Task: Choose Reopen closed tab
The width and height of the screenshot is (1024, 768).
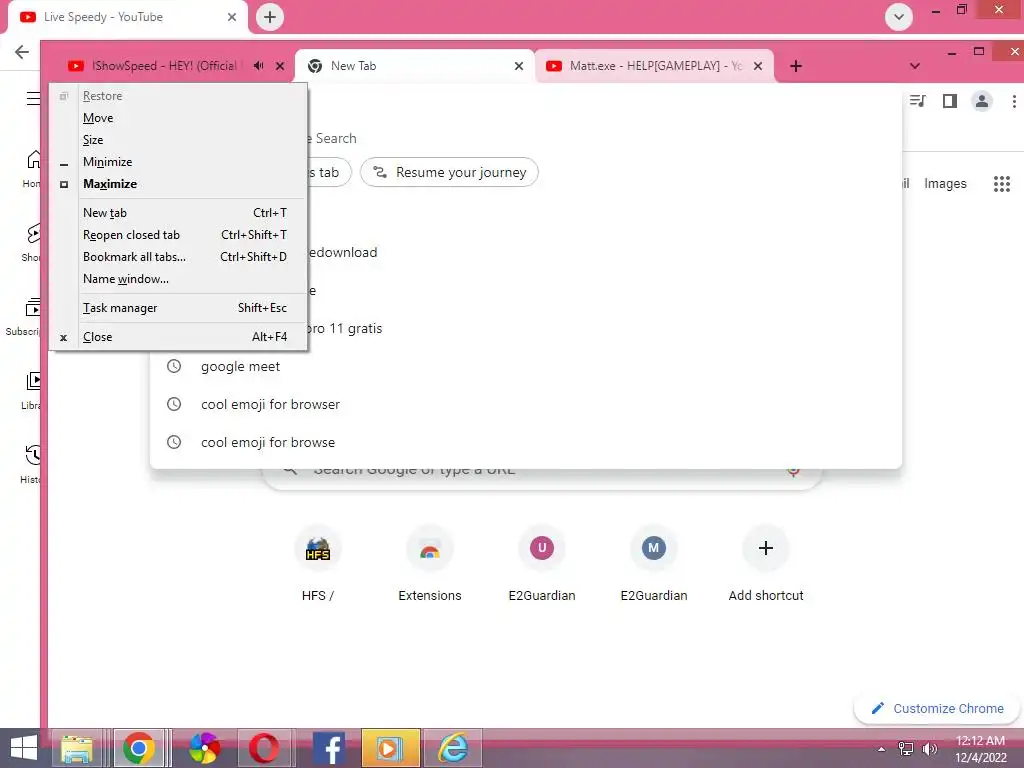Action: [x=178, y=235]
